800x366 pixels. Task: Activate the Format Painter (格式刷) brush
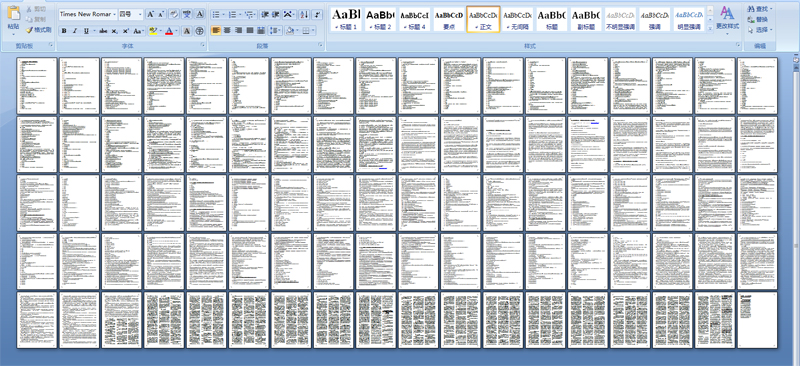29,30
